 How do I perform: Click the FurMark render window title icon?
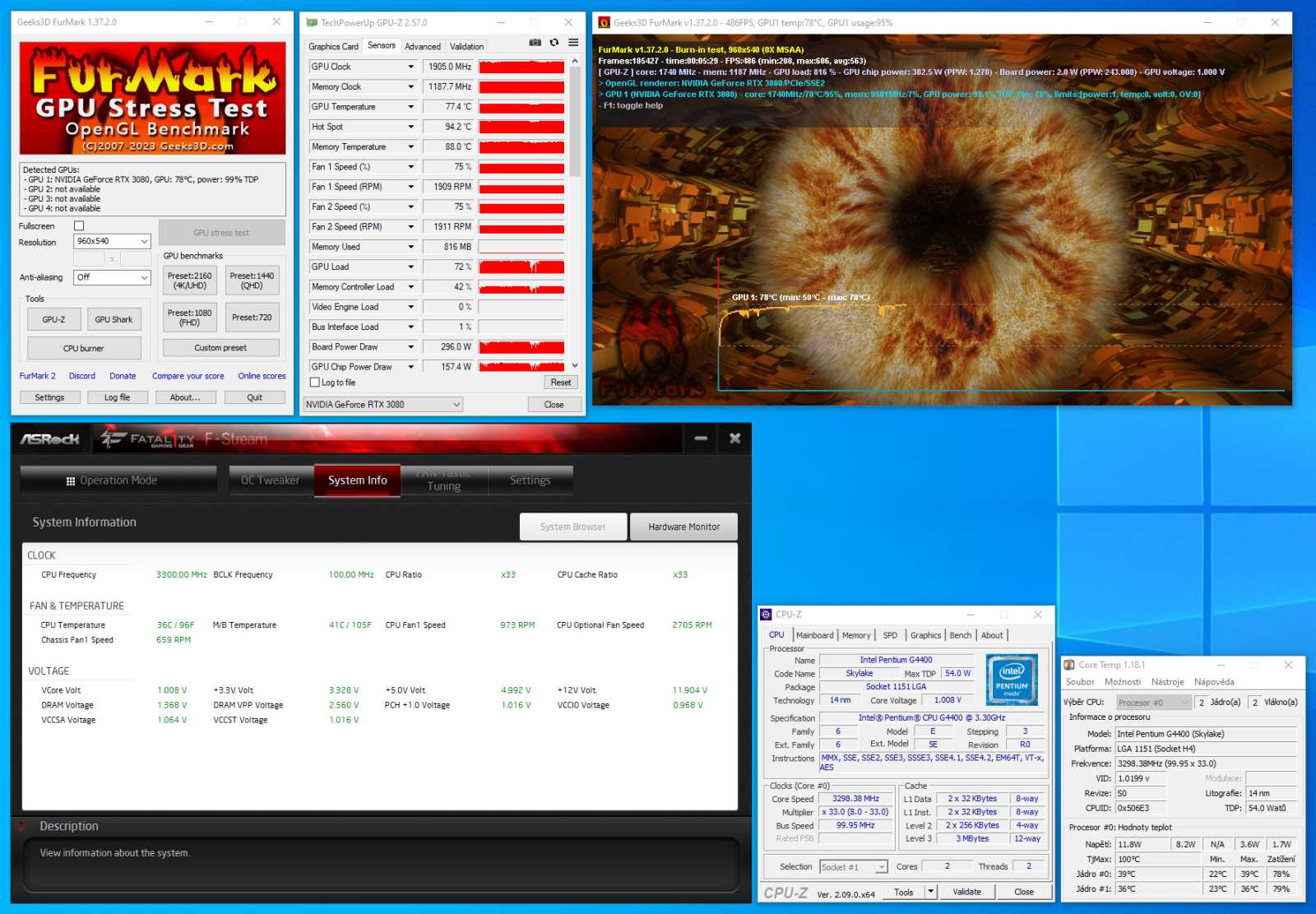pyautogui.click(x=604, y=22)
